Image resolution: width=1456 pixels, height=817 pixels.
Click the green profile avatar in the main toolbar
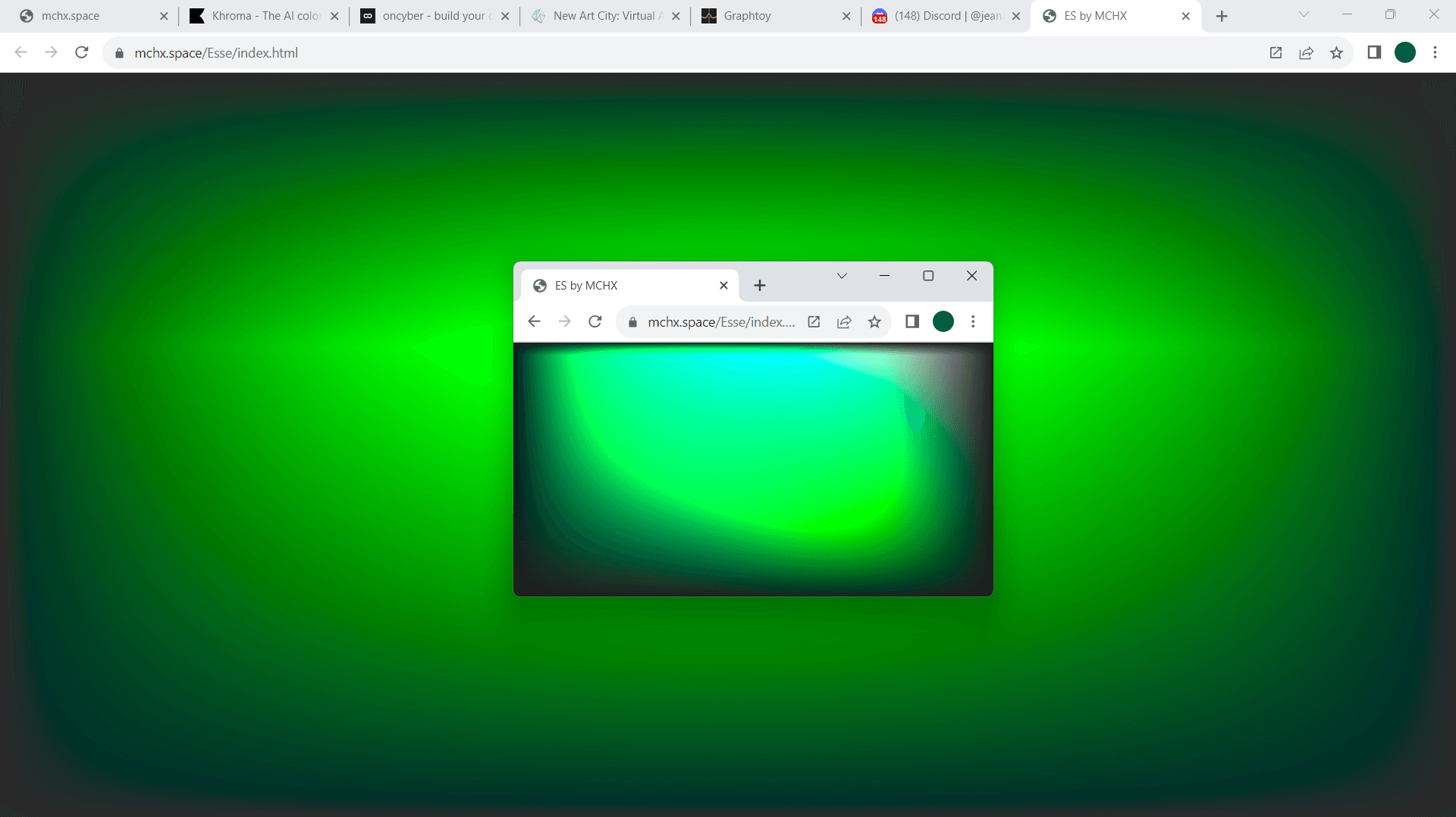tap(1404, 52)
